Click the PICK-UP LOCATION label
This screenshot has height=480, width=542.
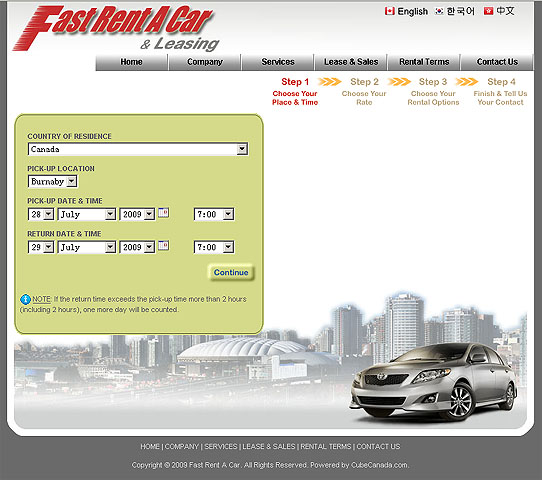pos(61,169)
